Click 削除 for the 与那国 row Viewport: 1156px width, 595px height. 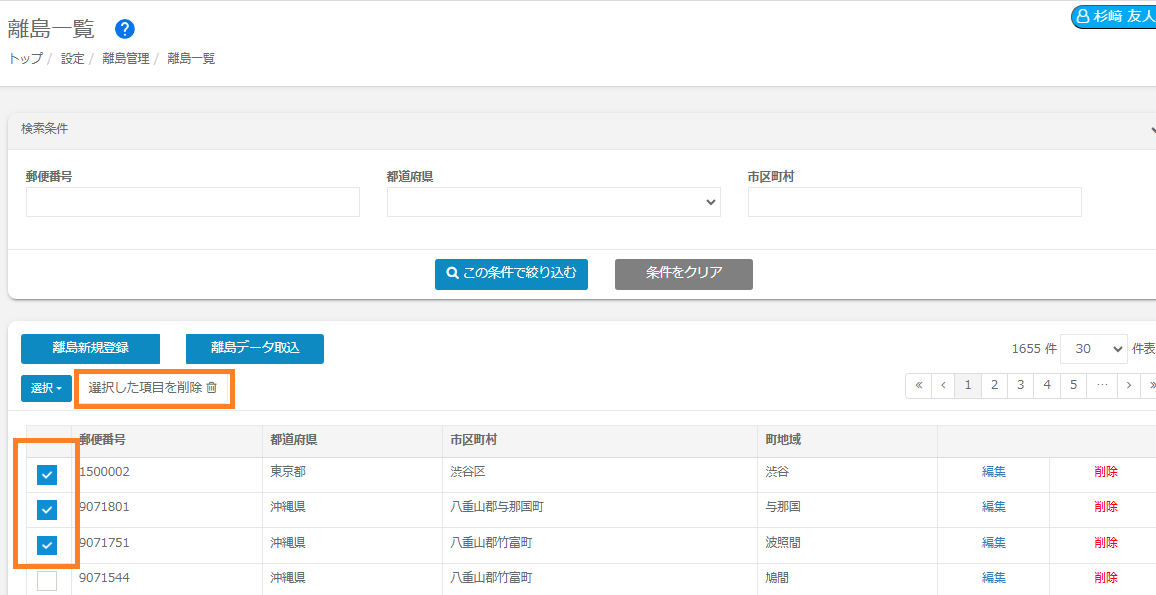[x=1105, y=507]
